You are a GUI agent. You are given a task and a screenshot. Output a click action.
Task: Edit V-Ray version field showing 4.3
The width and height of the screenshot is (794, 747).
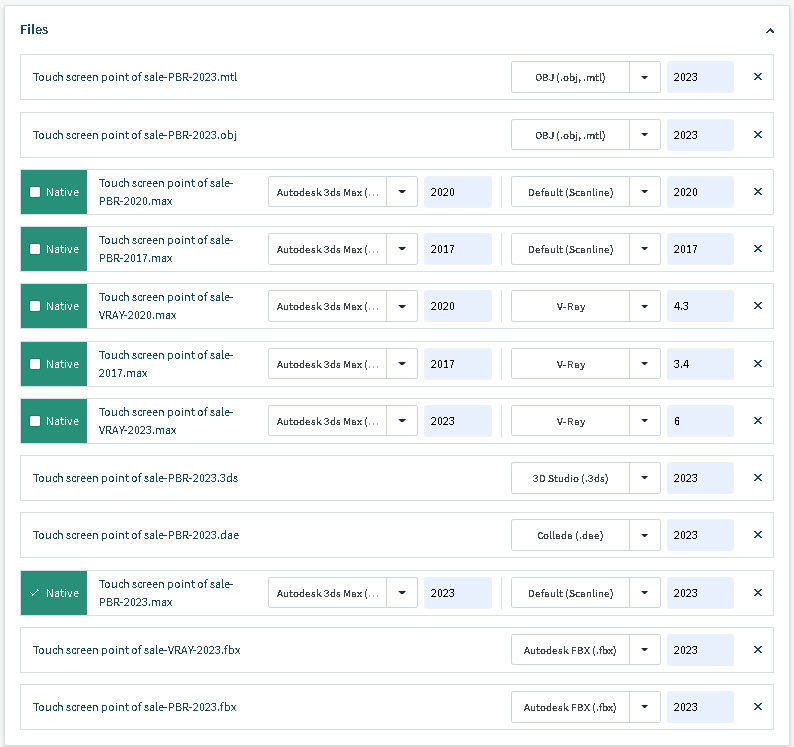tap(700, 306)
